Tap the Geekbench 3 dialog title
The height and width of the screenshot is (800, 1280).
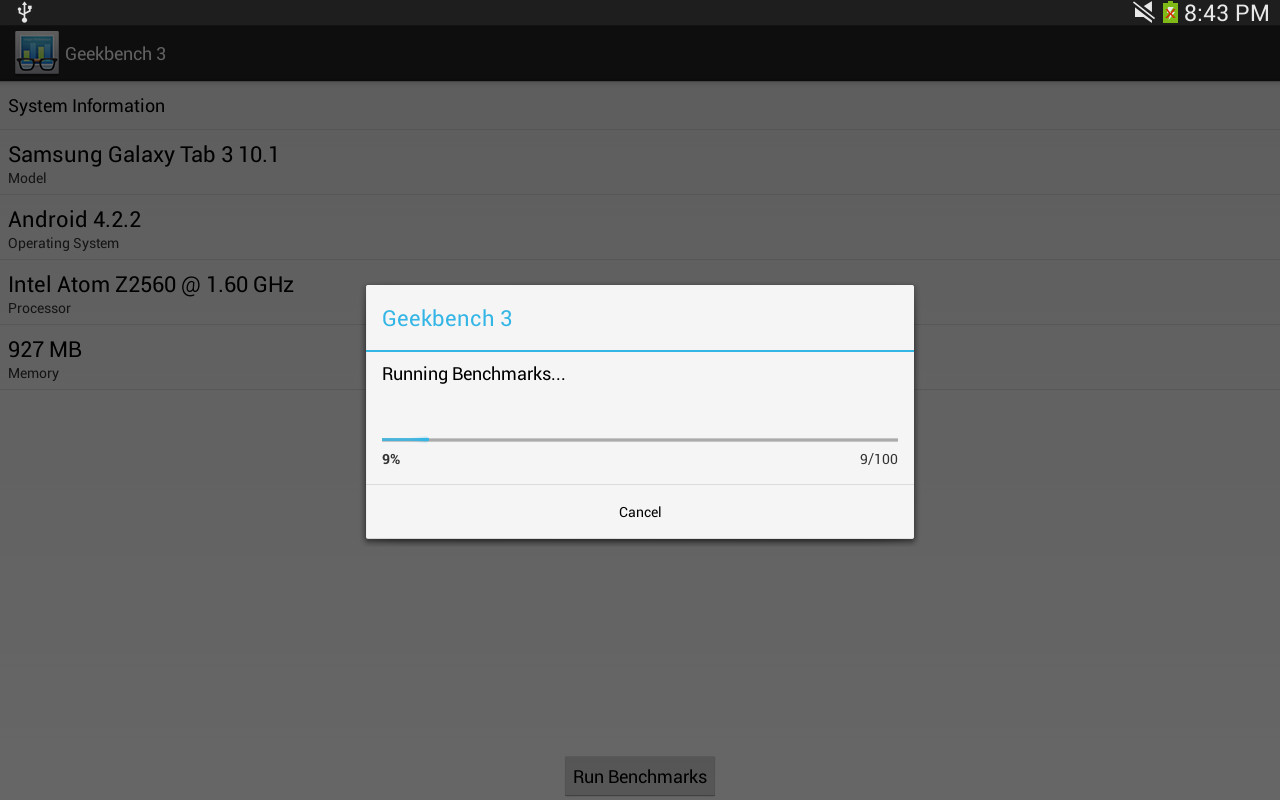pos(447,318)
